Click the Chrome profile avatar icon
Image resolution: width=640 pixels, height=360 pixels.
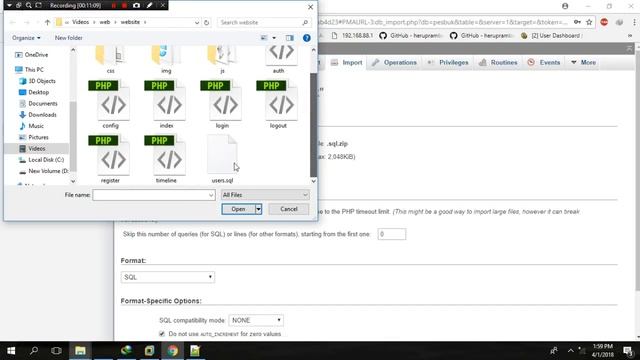coord(565,6)
